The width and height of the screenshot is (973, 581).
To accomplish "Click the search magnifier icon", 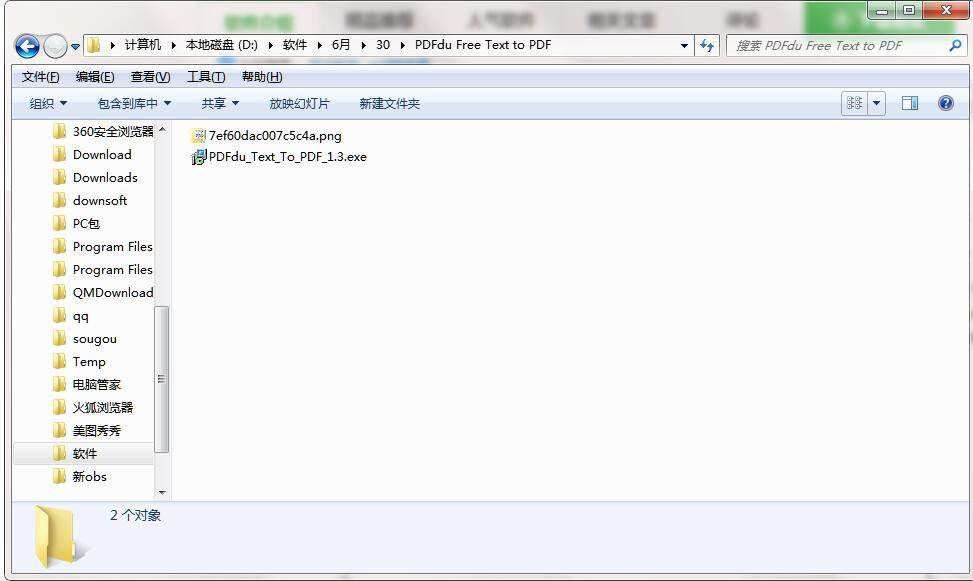I will coord(956,45).
